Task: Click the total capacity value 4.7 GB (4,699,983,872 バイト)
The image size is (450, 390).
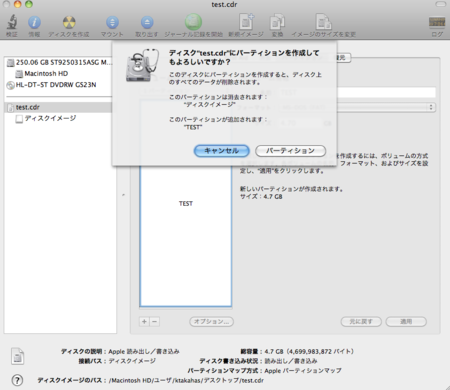Action: tap(309, 351)
